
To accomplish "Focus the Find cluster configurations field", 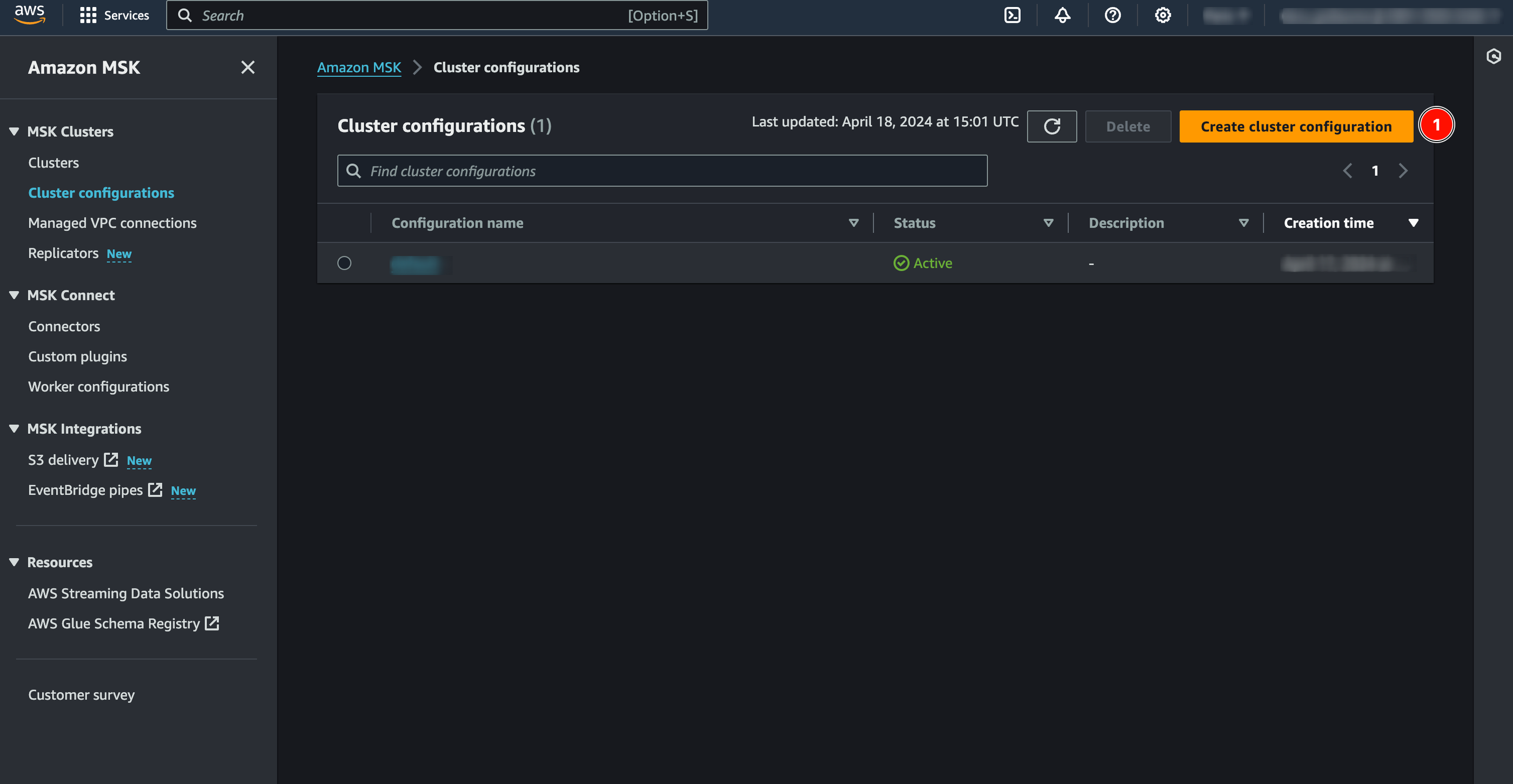I will coord(662,171).
